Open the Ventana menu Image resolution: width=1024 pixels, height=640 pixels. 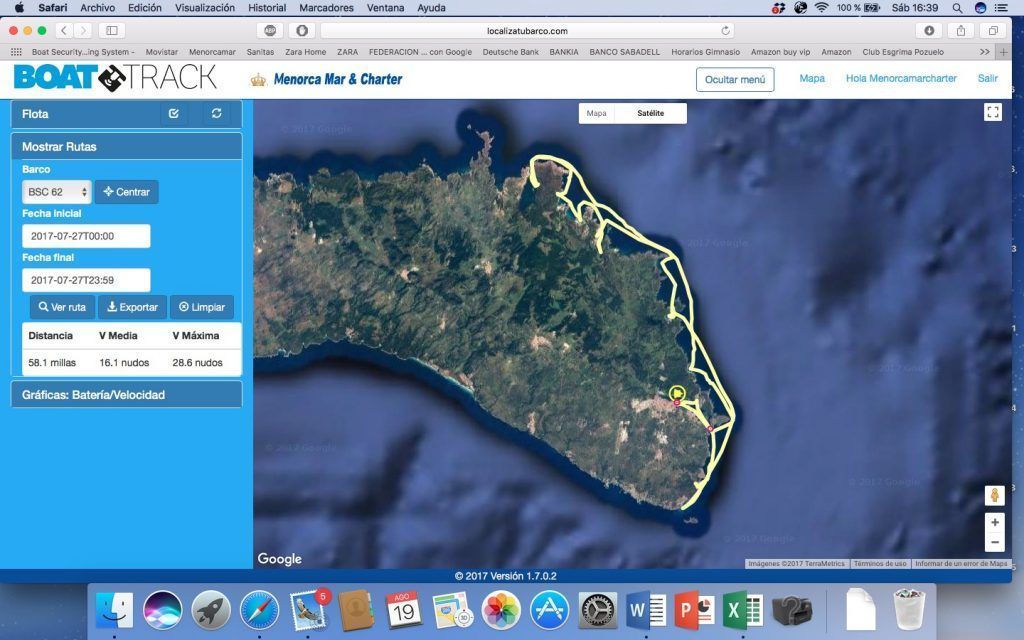click(x=385, y=8)
